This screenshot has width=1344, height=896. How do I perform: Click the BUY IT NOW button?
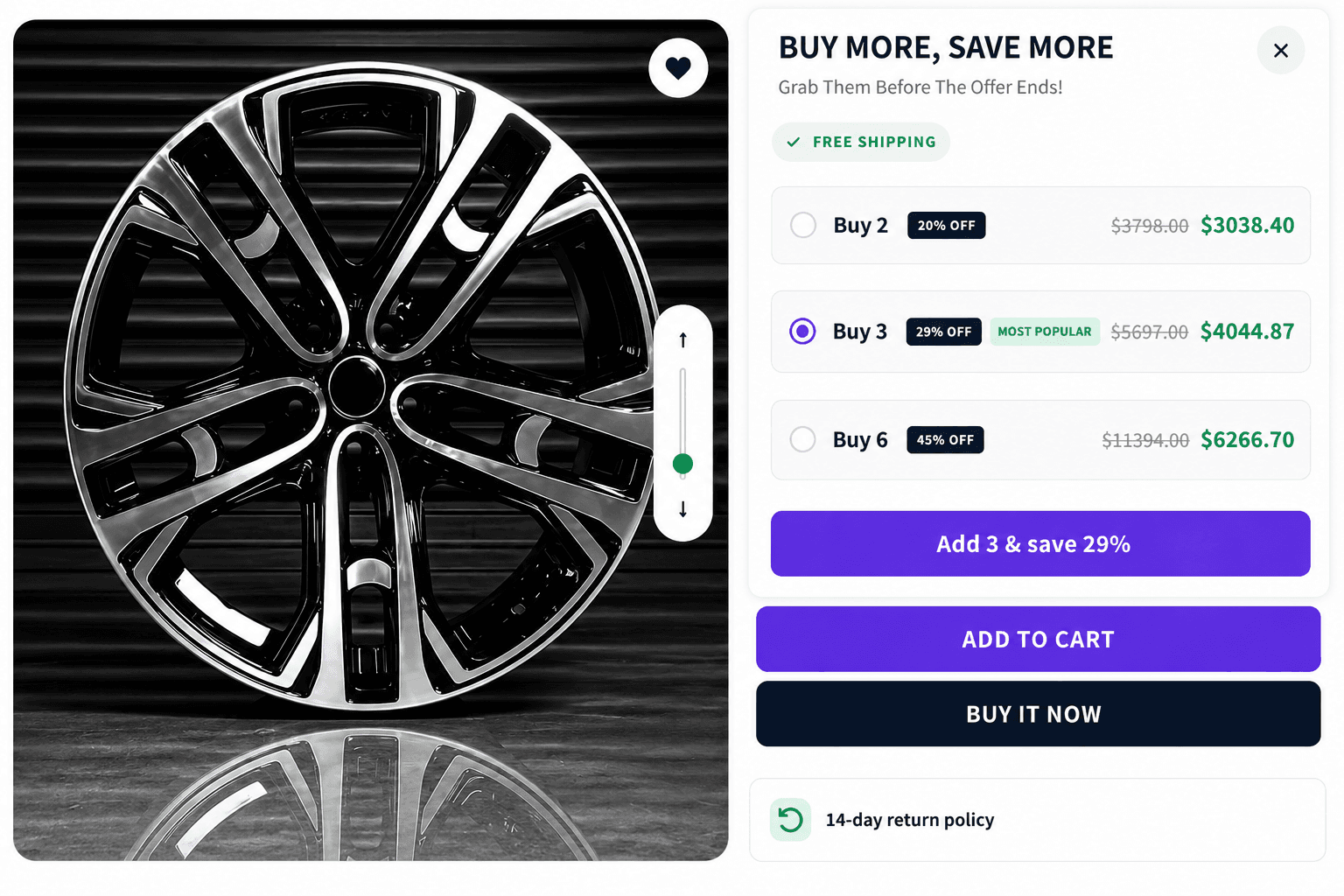click(1038, 714)
